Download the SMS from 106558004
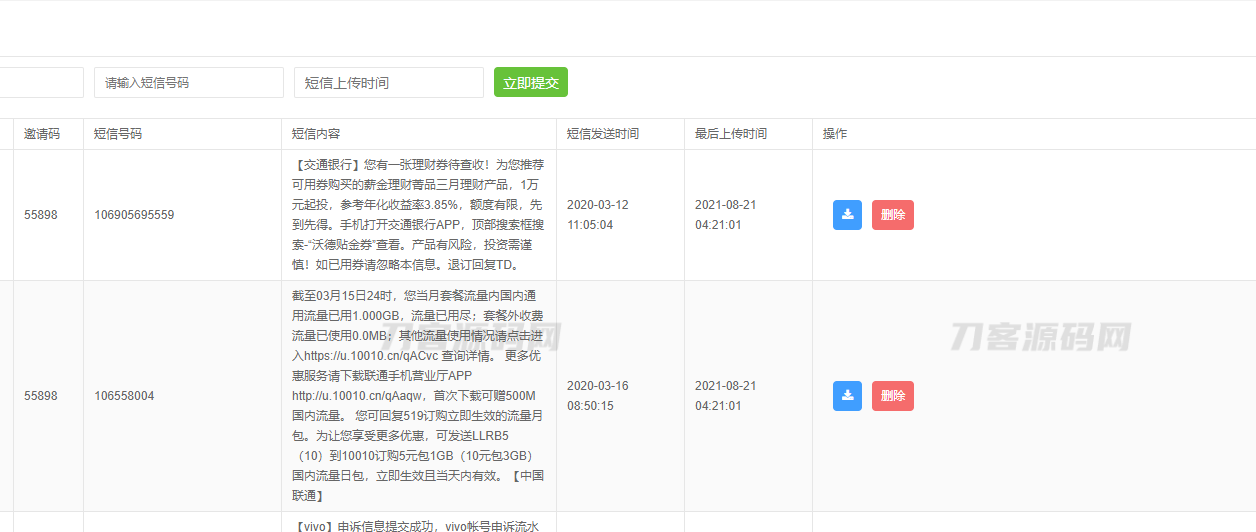Screen dimensions: 1256x532 click(x=847, y=396)
